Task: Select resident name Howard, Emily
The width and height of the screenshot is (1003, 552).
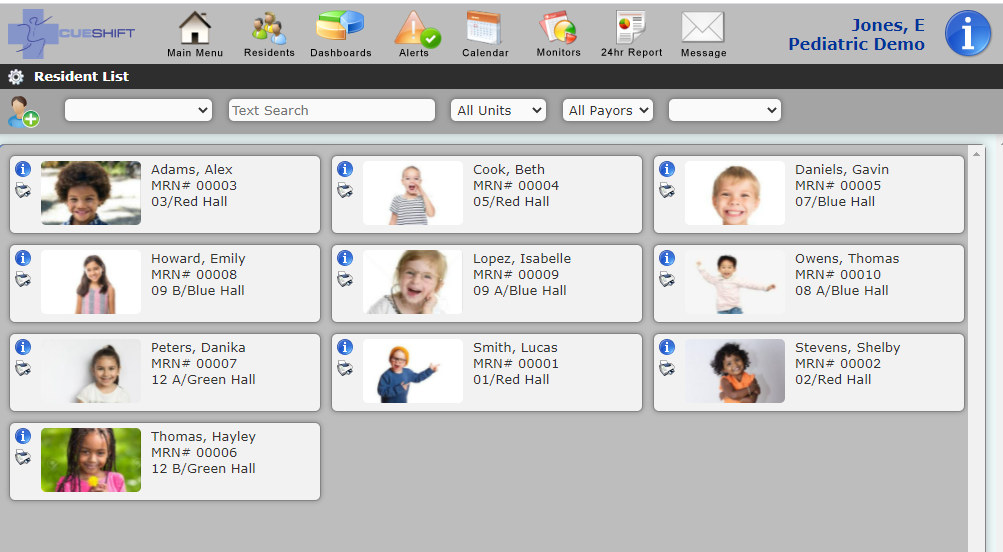Action: click(198, 258)
